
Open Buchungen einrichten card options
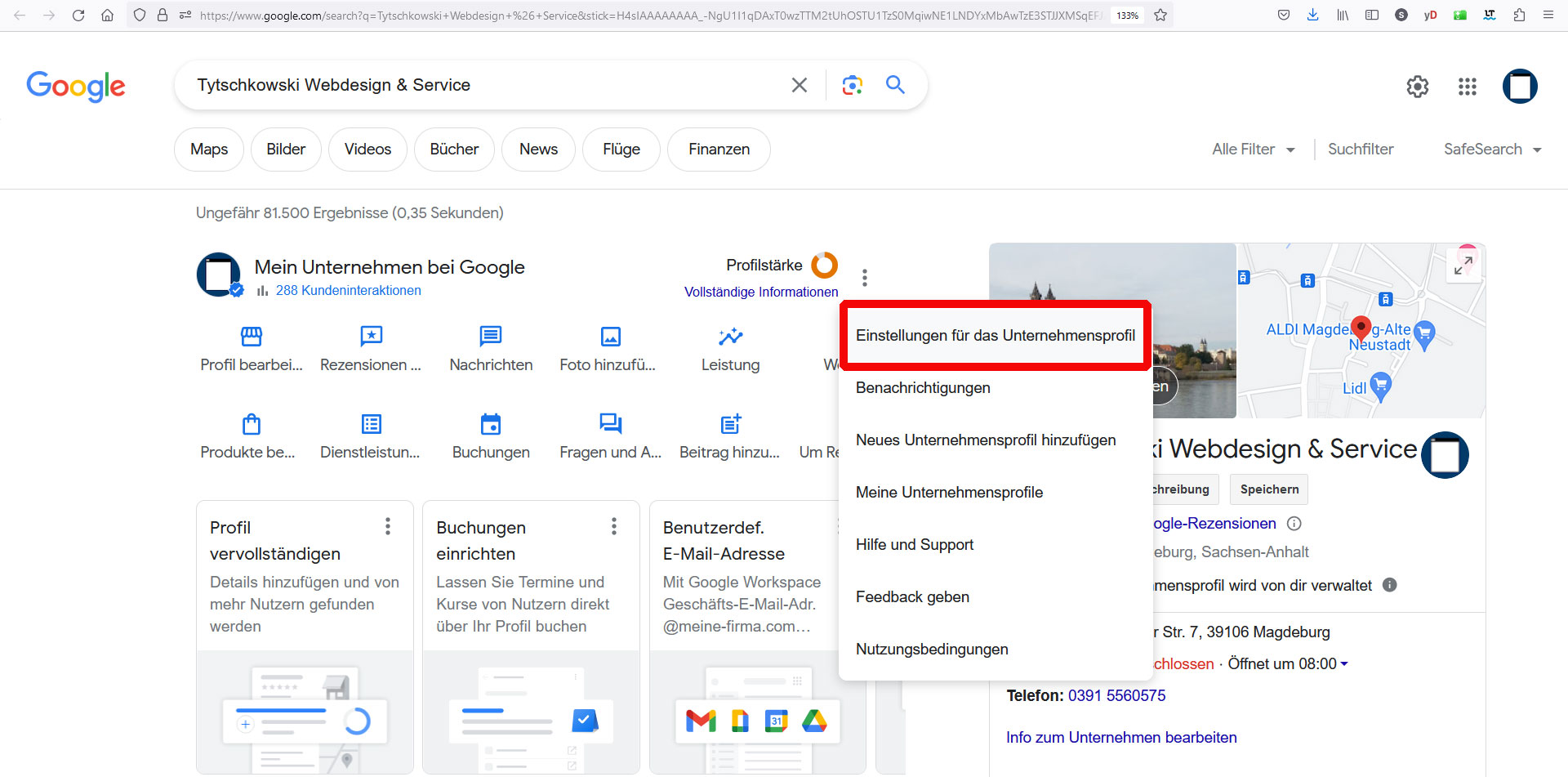tap(614, 526)
